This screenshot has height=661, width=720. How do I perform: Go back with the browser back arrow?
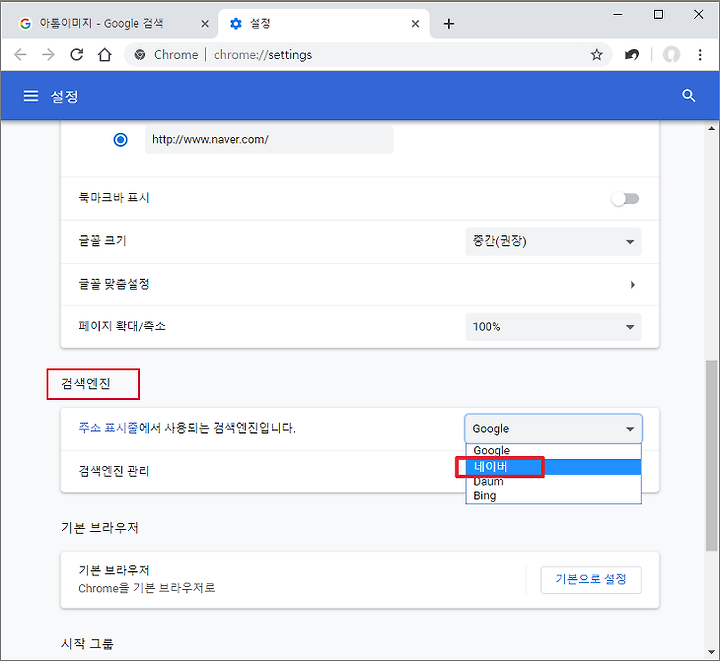coord(20,55)
